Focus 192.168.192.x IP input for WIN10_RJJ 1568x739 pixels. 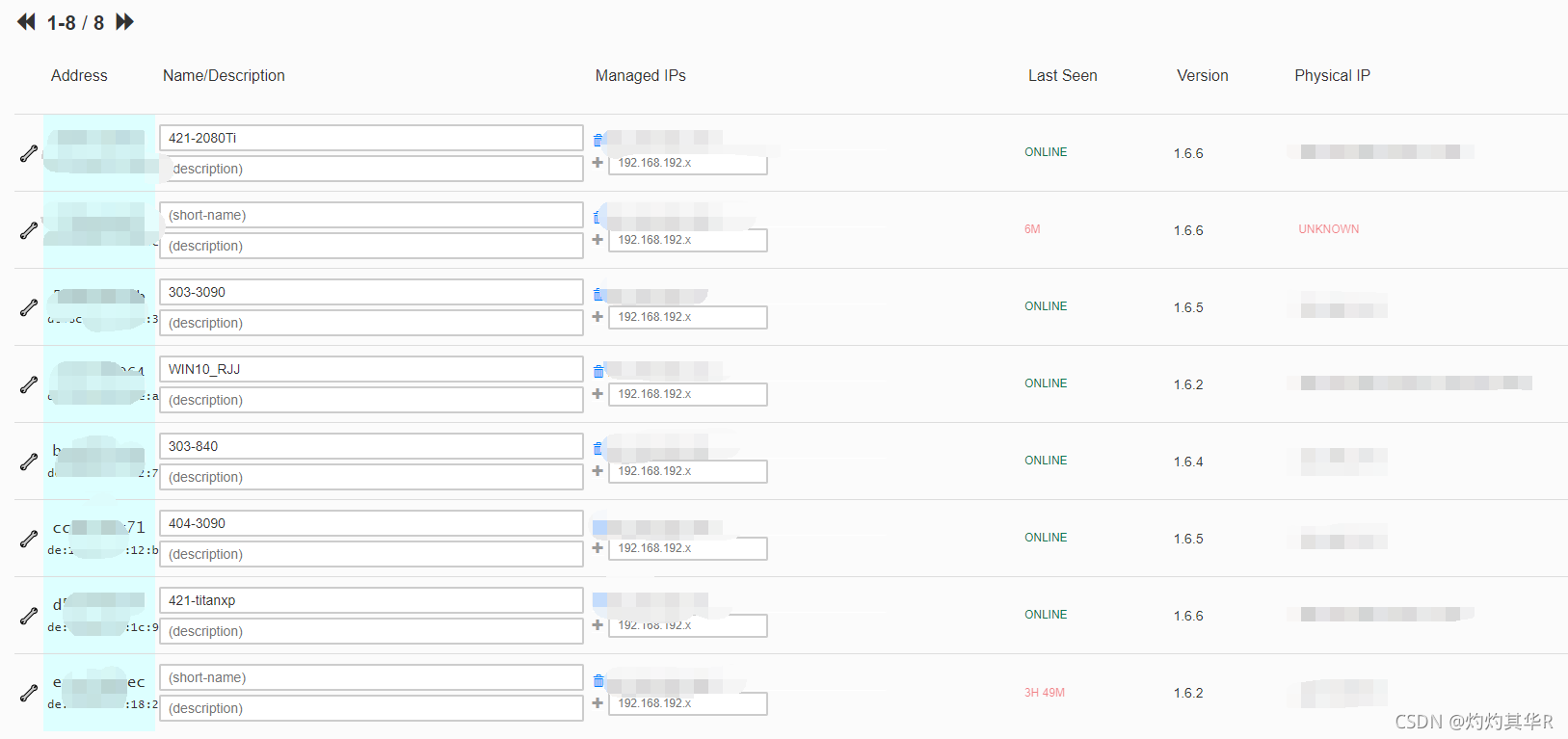click(688, 394)
